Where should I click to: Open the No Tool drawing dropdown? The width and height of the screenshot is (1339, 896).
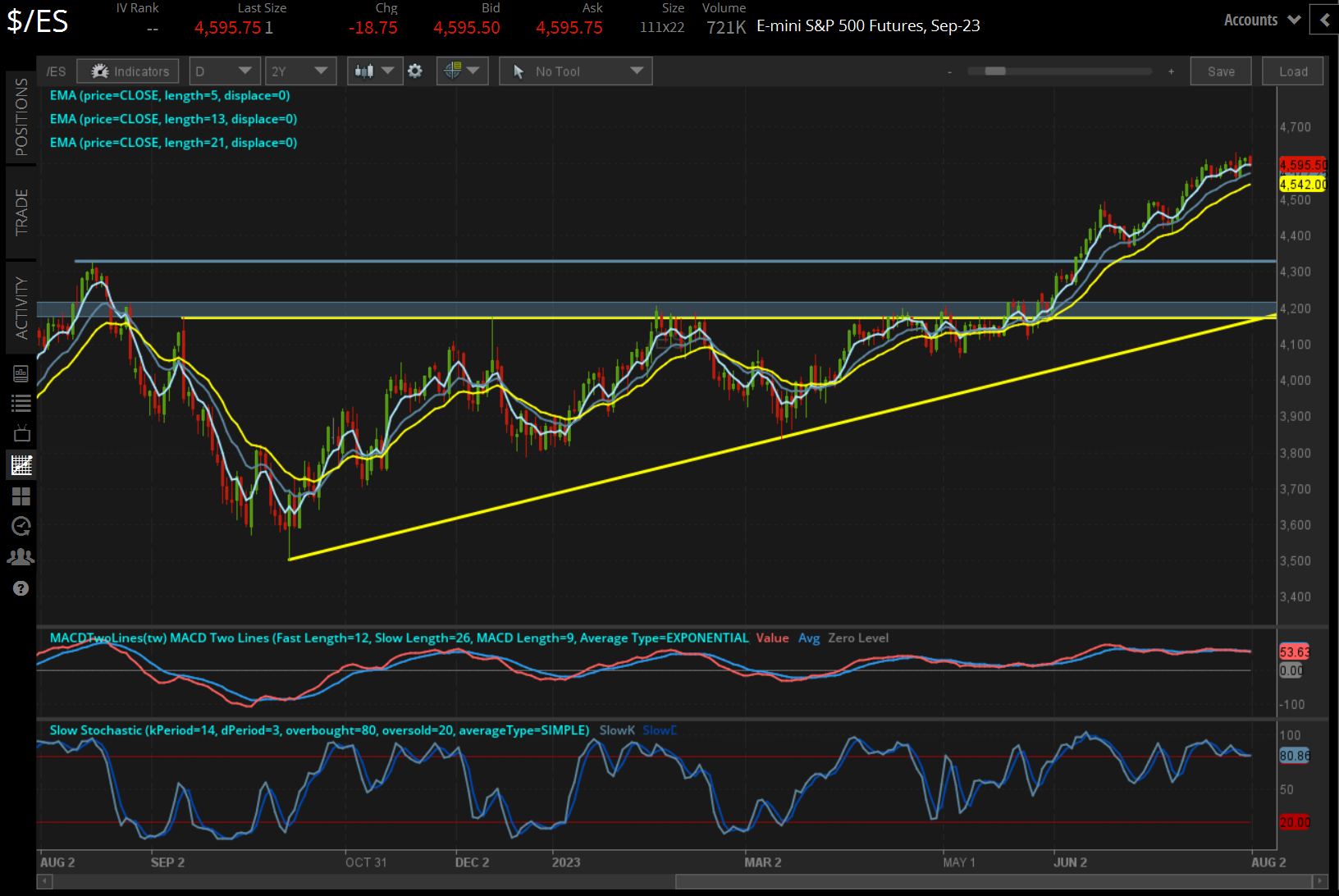coord(575,71)
